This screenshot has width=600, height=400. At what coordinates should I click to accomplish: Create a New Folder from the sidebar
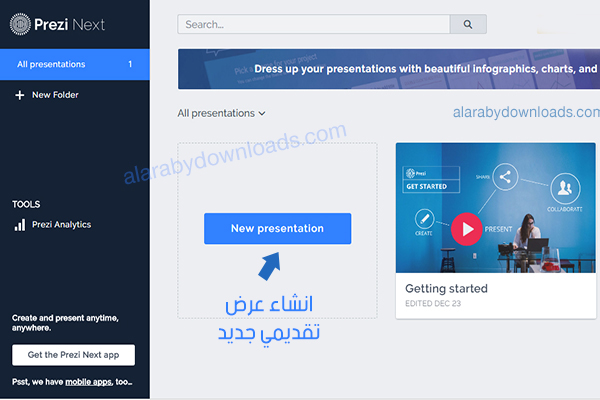[47, 95]
